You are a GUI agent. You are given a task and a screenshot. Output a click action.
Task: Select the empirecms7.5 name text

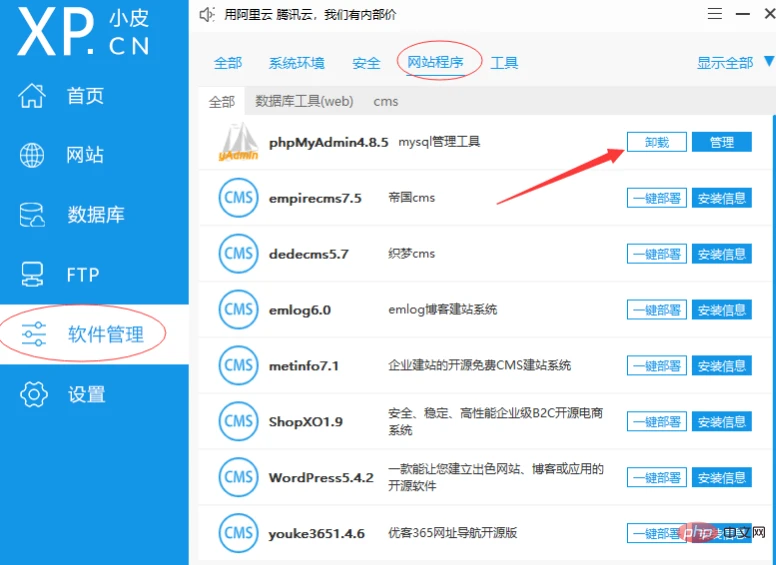(x=315, y=198)
